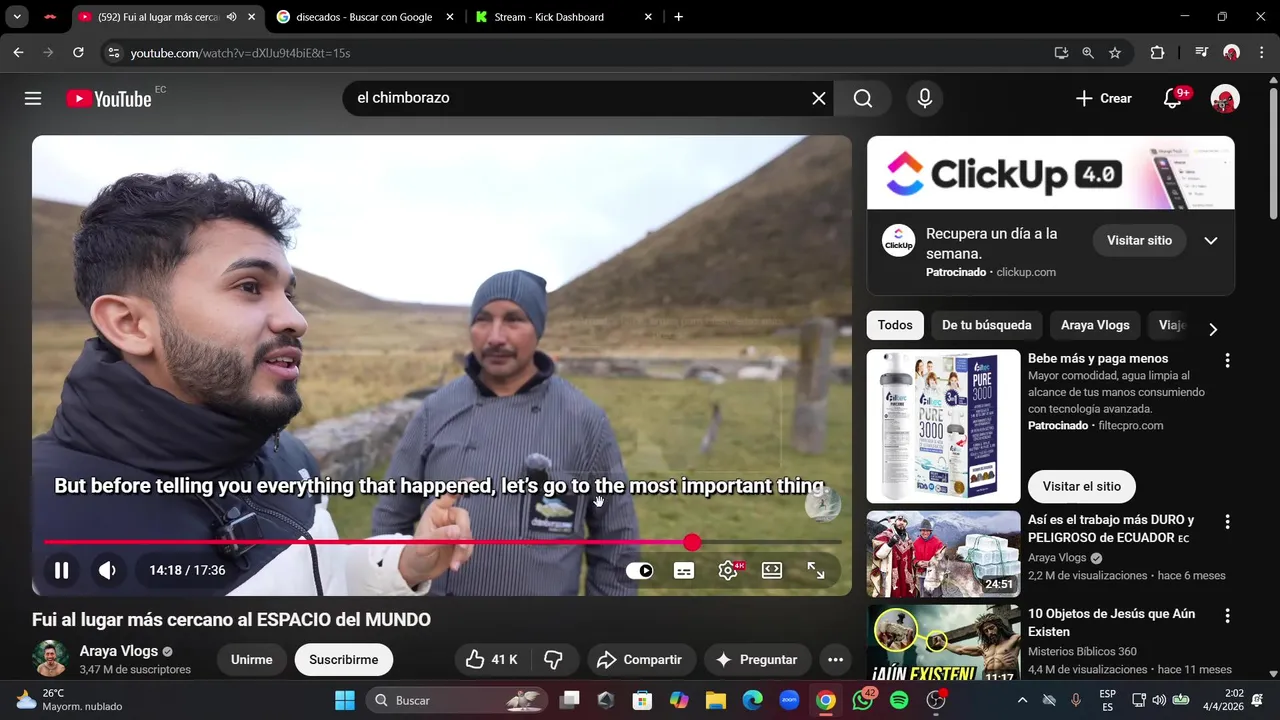
Task: Open more actions ellipsis below video
Action: 835,660
